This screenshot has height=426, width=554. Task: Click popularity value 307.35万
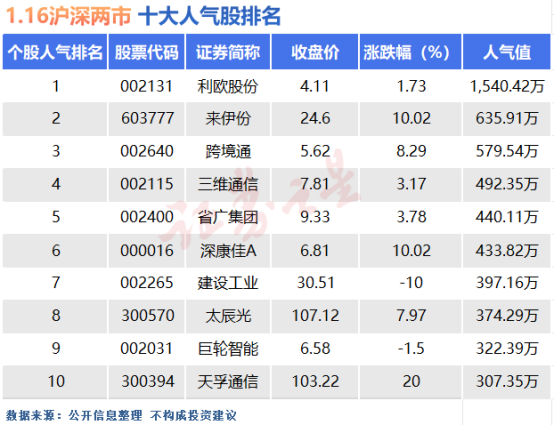507,381
